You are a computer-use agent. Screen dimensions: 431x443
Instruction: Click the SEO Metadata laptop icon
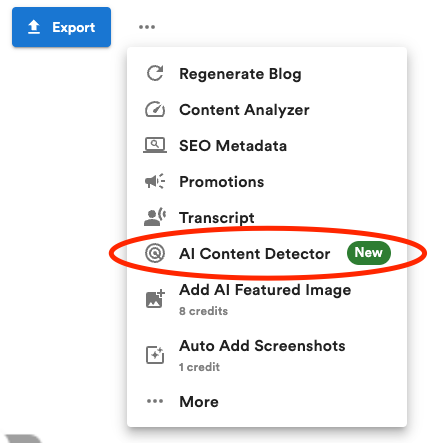155,146
